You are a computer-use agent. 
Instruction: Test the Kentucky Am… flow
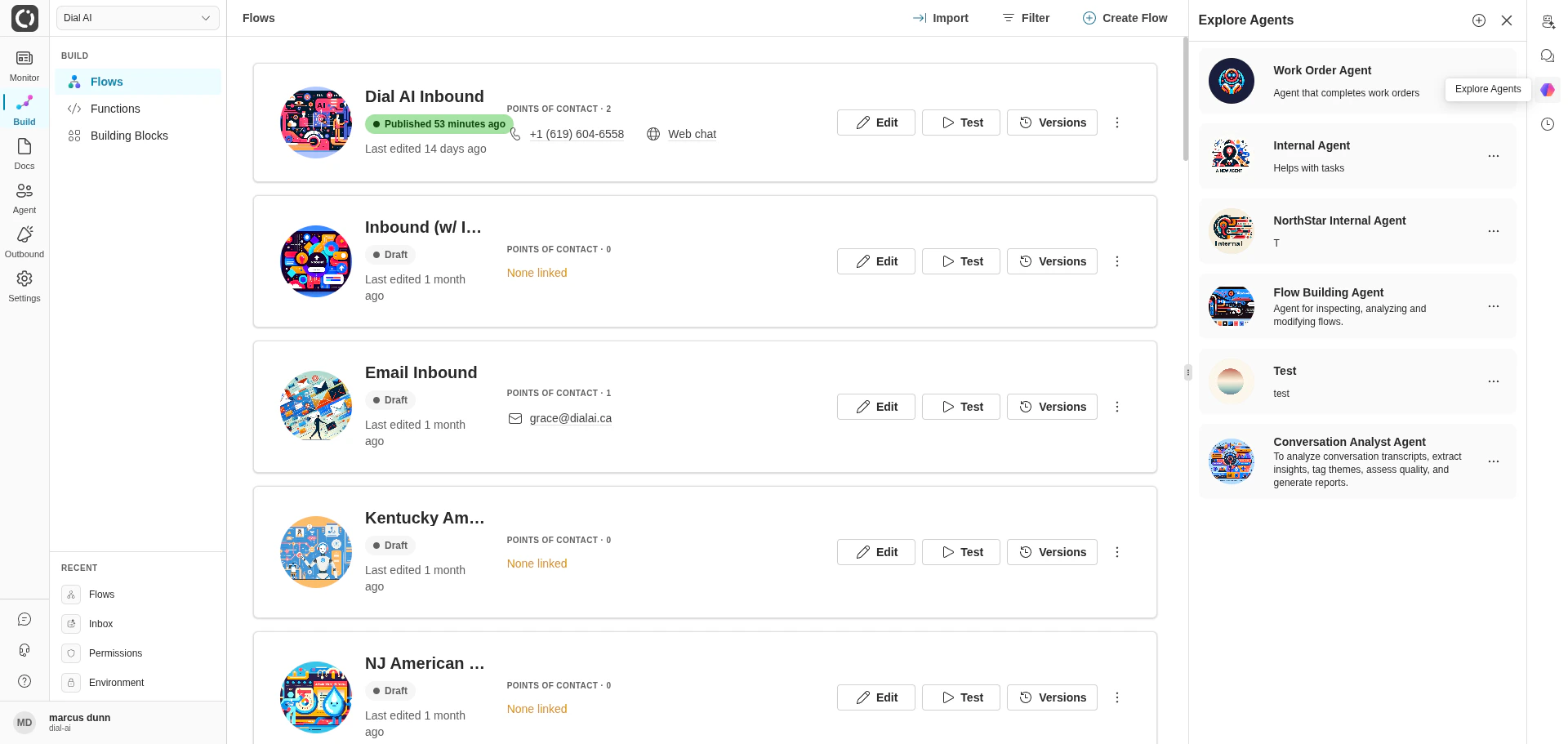961,552
